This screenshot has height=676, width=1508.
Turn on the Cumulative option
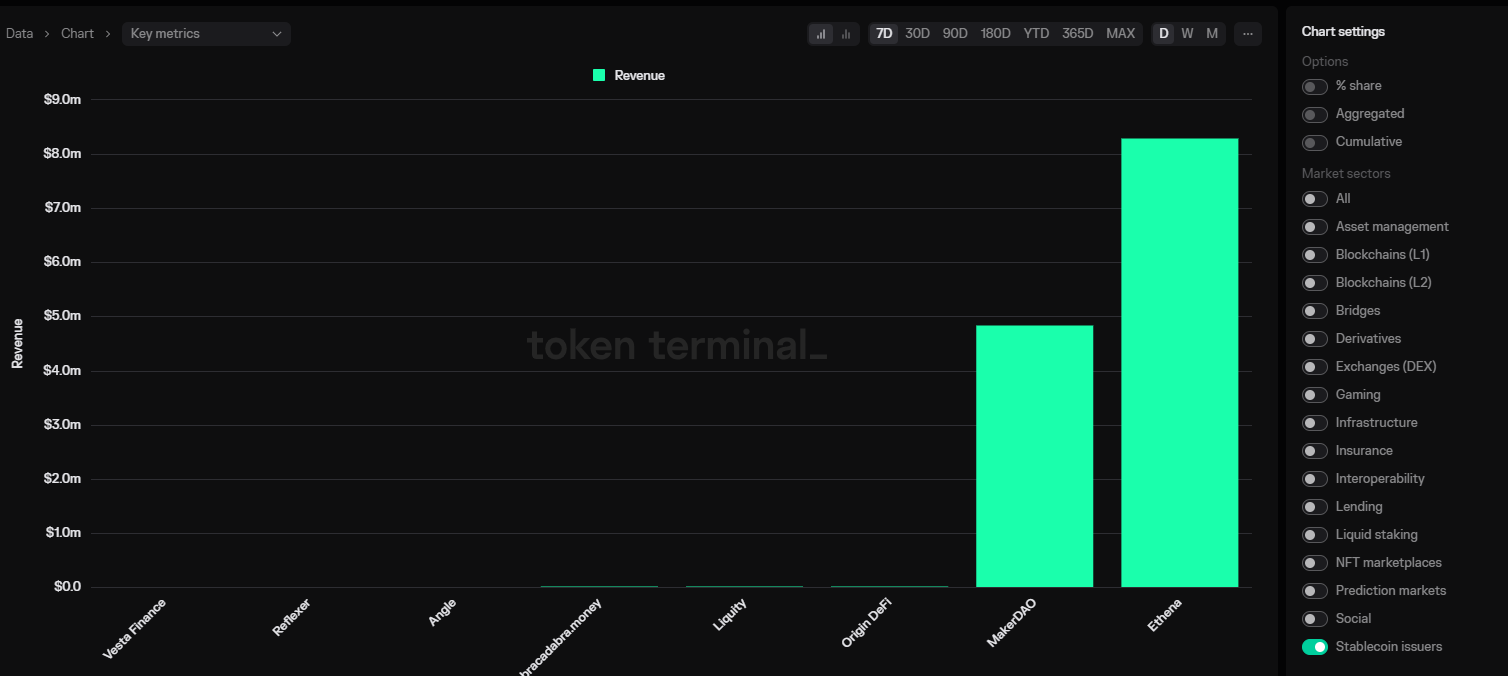(x=1314, y=142)
